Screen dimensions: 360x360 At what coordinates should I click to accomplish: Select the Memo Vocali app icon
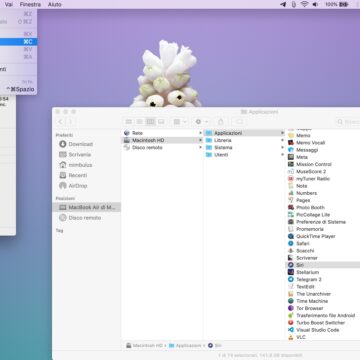(291, 142)
